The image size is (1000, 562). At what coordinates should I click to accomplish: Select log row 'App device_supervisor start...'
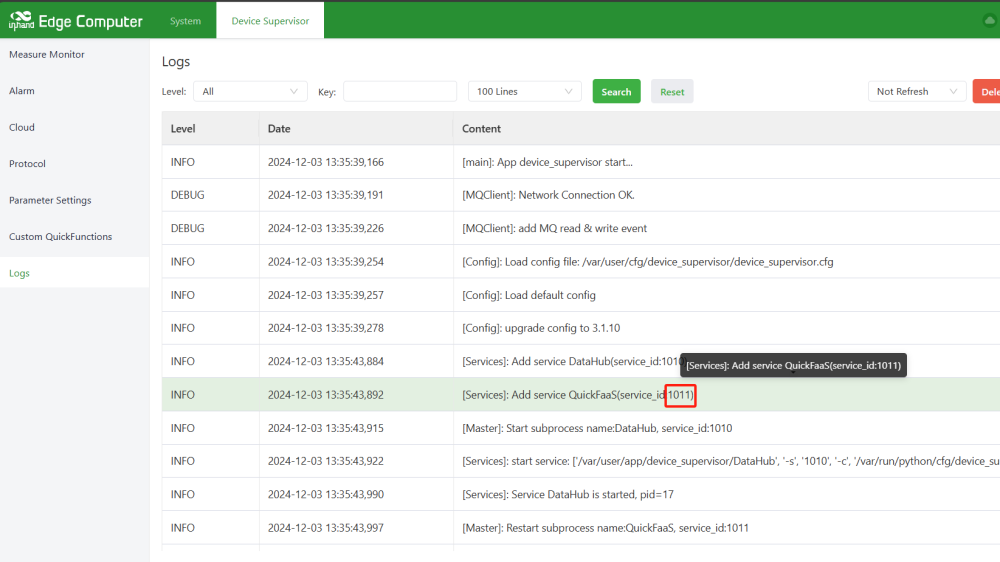point(547,162)
